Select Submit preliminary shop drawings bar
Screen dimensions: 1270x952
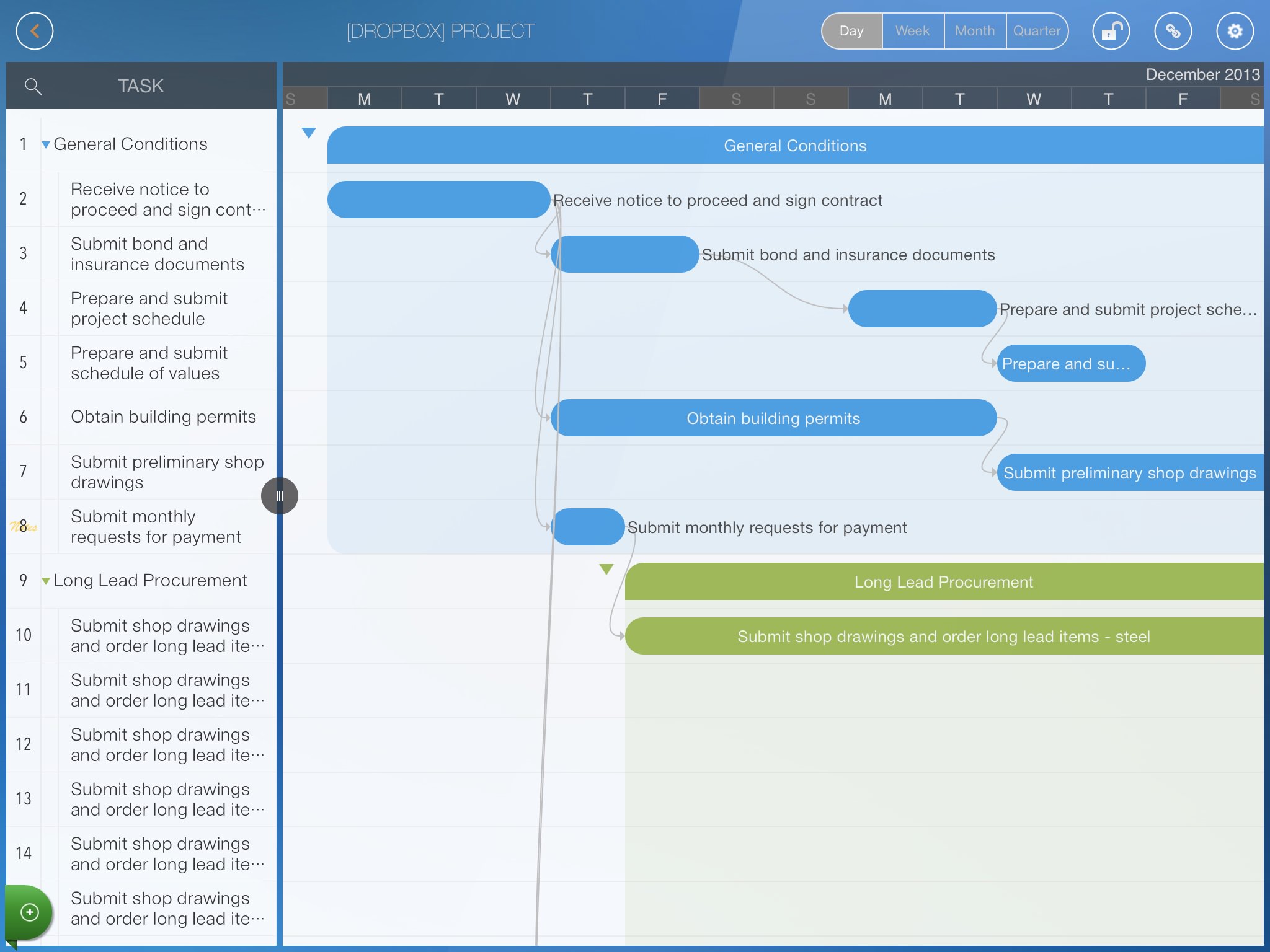[x=1129, y=473]
